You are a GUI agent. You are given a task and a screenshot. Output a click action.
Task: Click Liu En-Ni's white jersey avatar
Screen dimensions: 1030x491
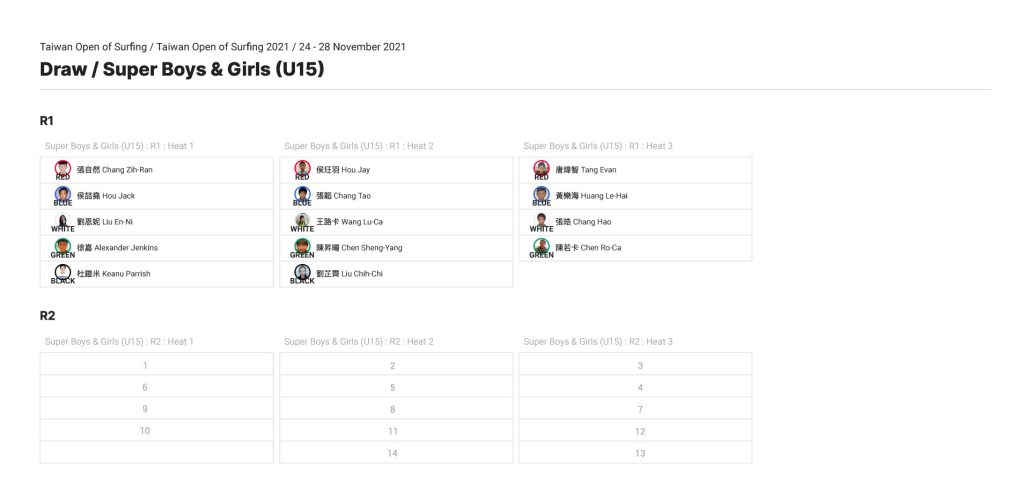(x=62, y=221)
